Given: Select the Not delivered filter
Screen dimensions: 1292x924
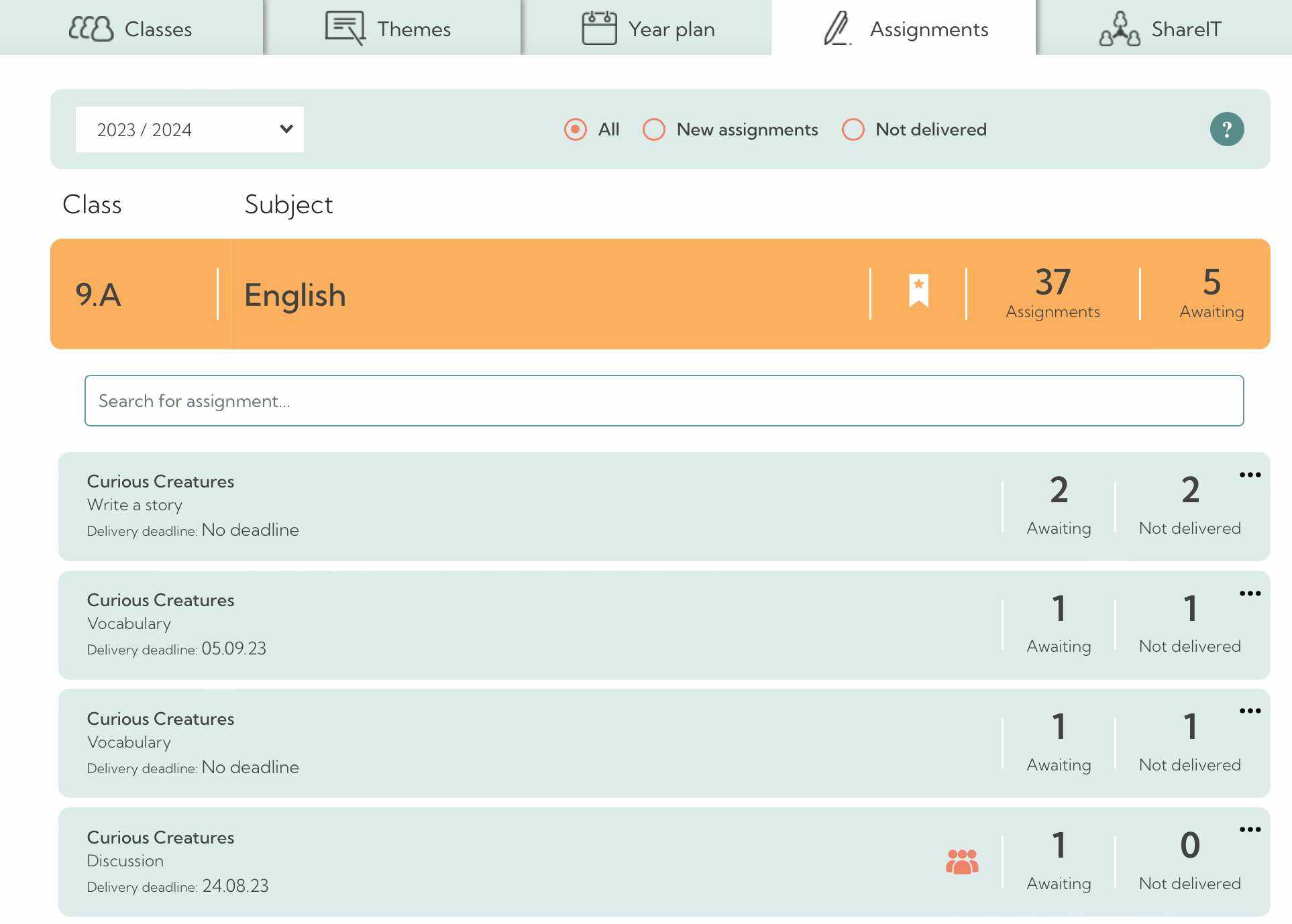Looking at the screenshot, I should coord(853,129).
